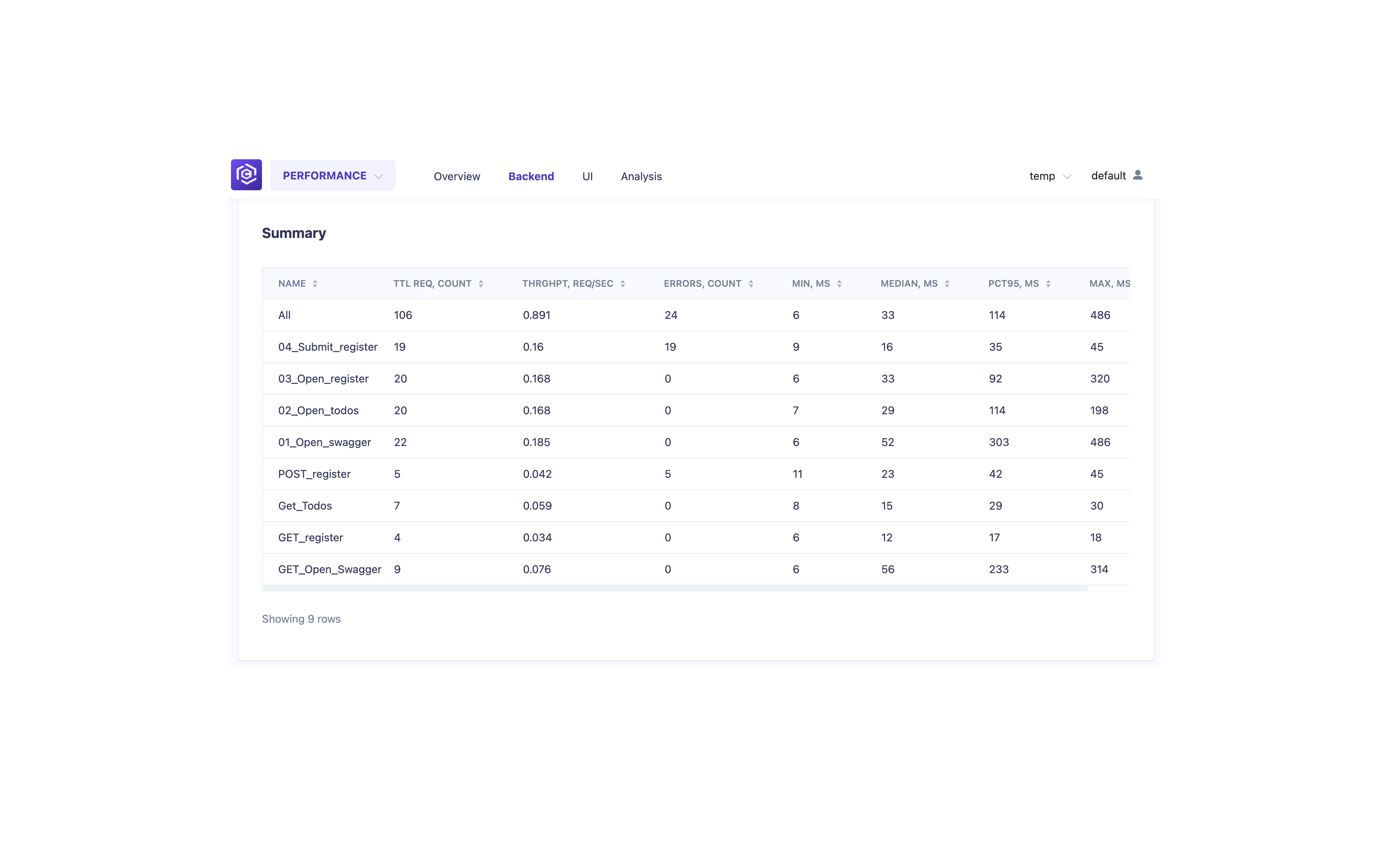The width and height of the screenshot is (1389, 868).
Task: Select the 'Get_Todos' row name
Action: pyautogui.click(x=305, y=506)
